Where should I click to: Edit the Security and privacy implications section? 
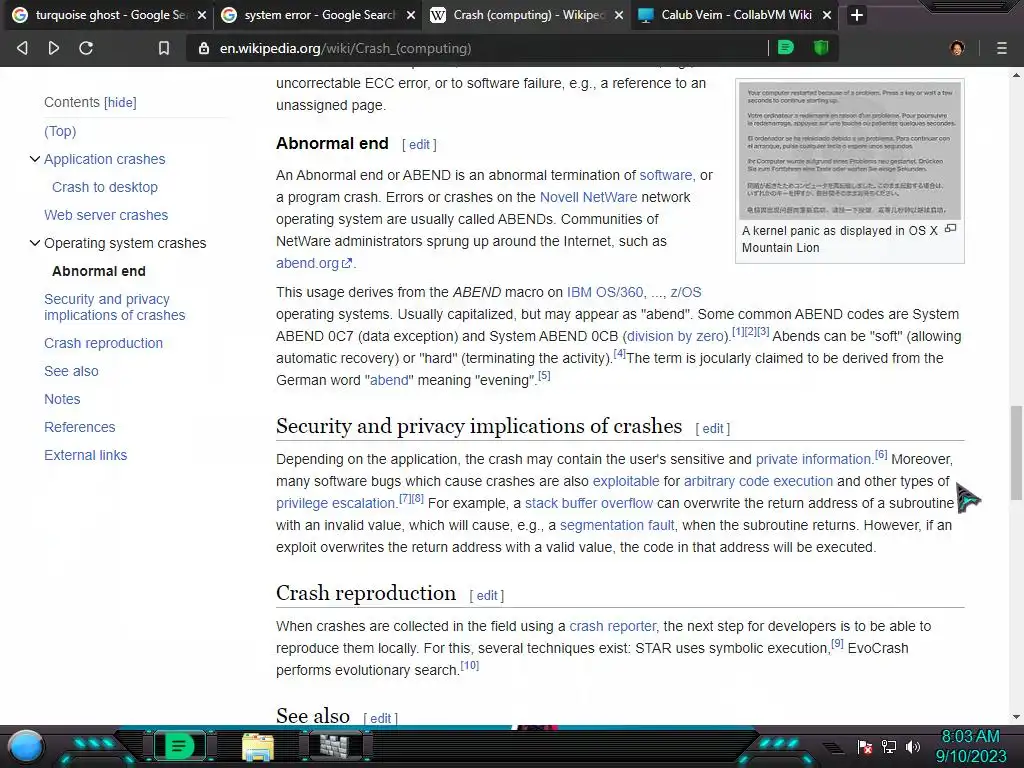pos(712,428)
